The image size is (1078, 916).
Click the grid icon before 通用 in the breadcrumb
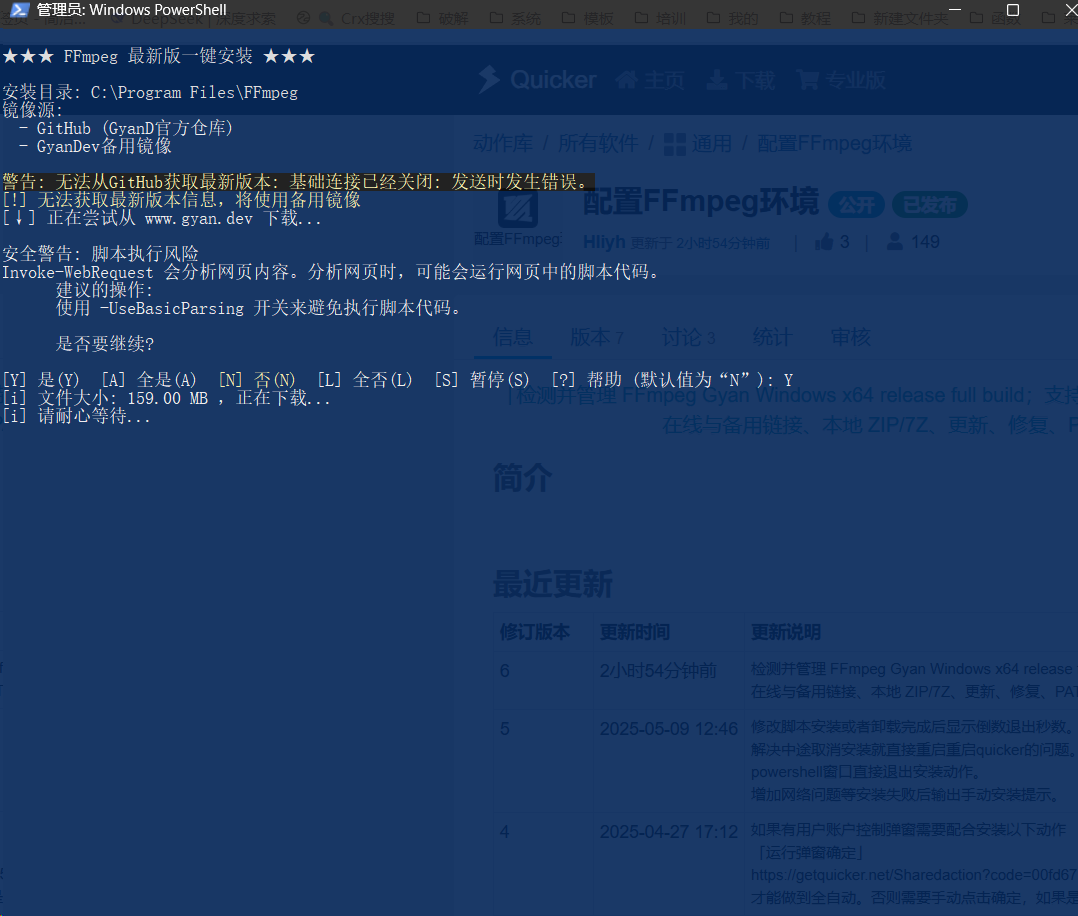(x=674, y=144)
